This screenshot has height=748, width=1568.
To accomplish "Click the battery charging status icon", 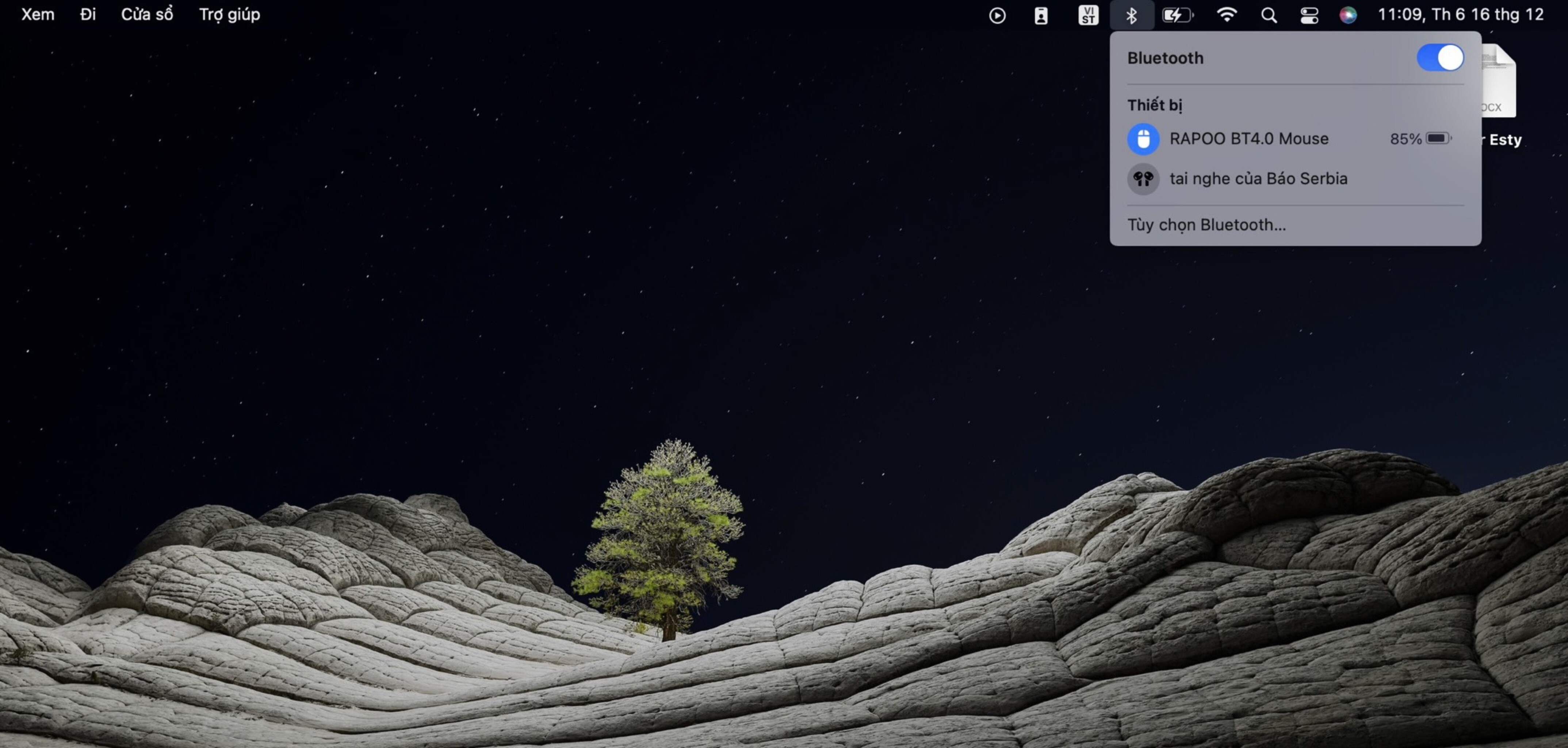I will click(x=1177, y=15).
